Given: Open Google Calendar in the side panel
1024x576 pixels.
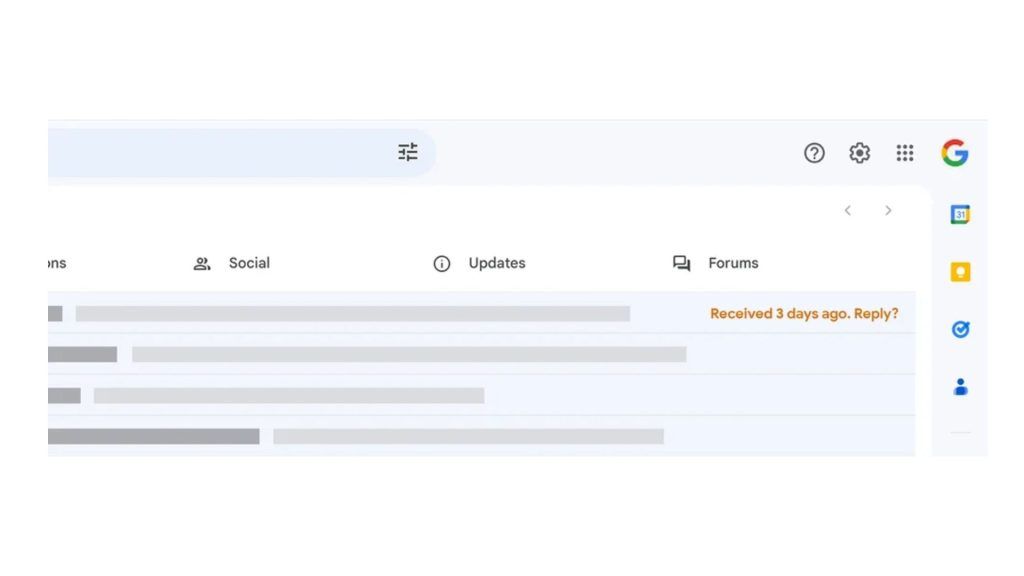Looking at the screenshot, I should [x=960, y=215].
